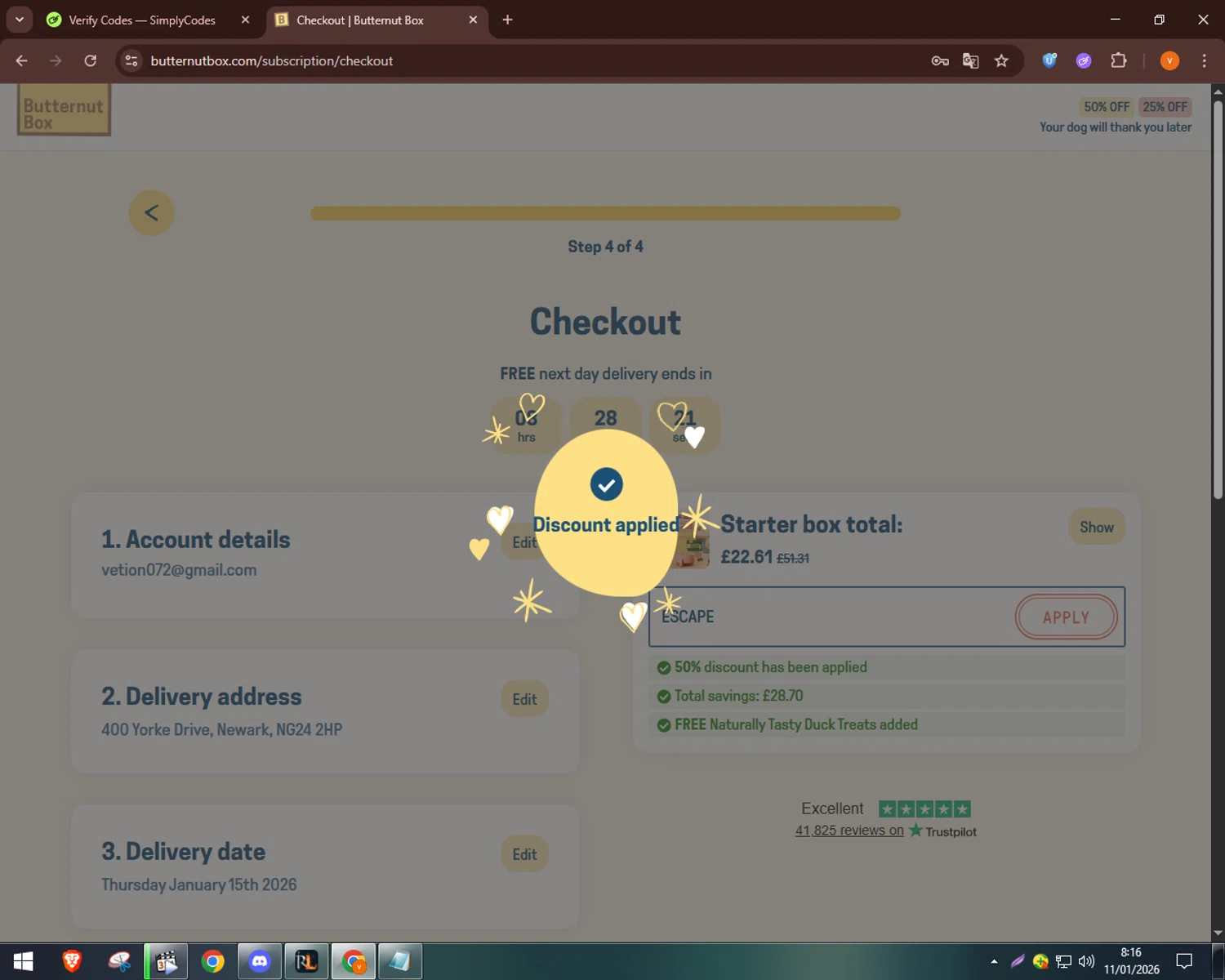Screen dimensions: 1225x980
Task: Expand the tab search dropdown
Action: 20,20
